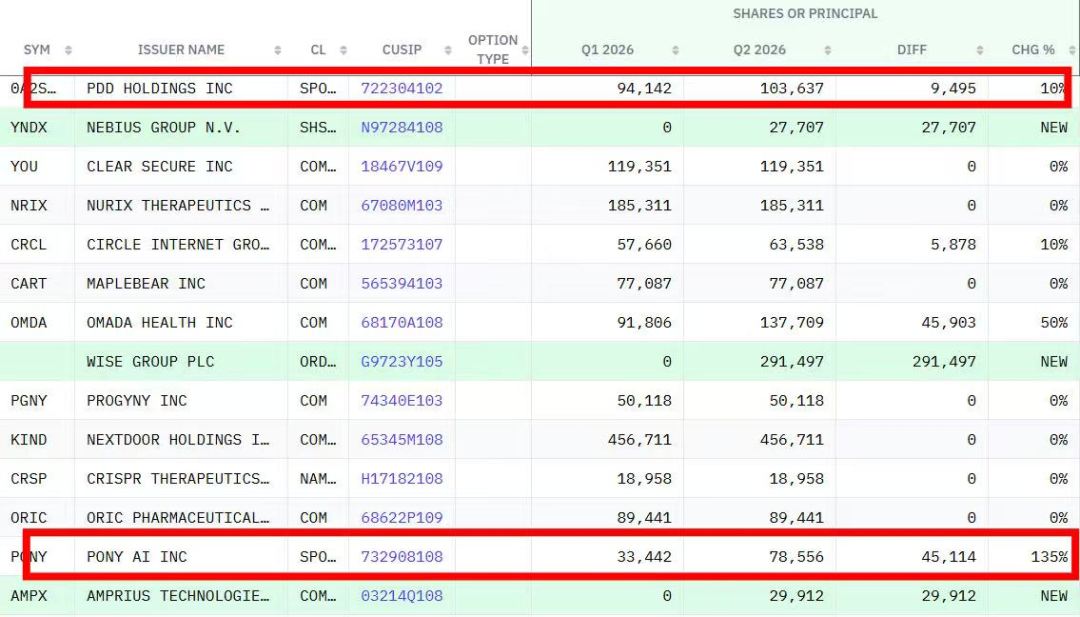Click the ISSUER NAME column header
1080x617 pixels.
pyautogui.click(x=180, y=50)
